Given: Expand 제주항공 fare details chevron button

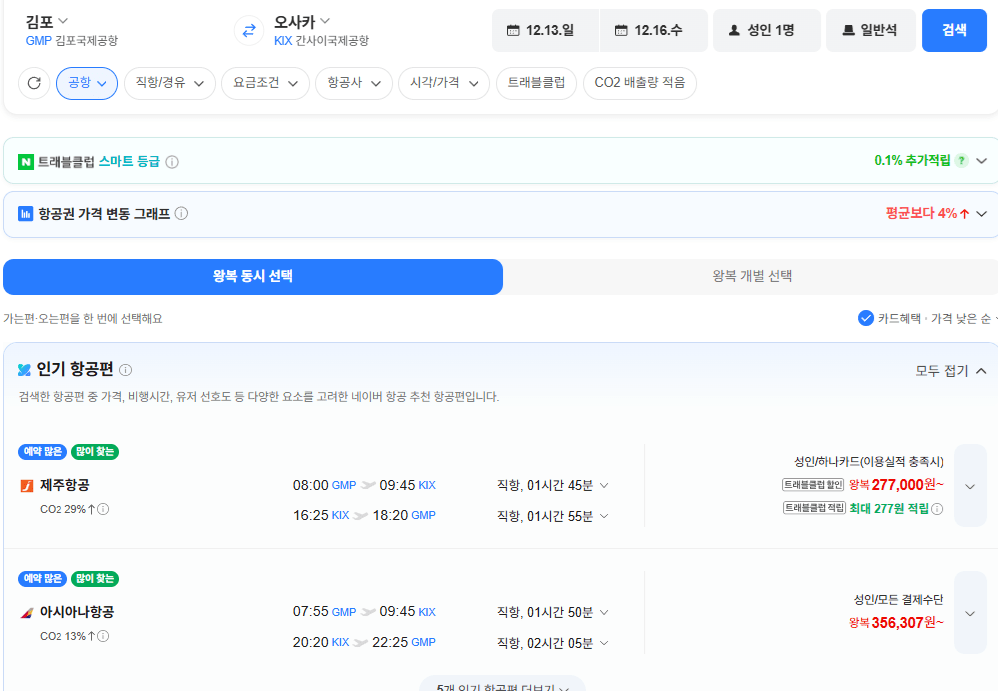Looking at the screenshot, I should (970, 486).
